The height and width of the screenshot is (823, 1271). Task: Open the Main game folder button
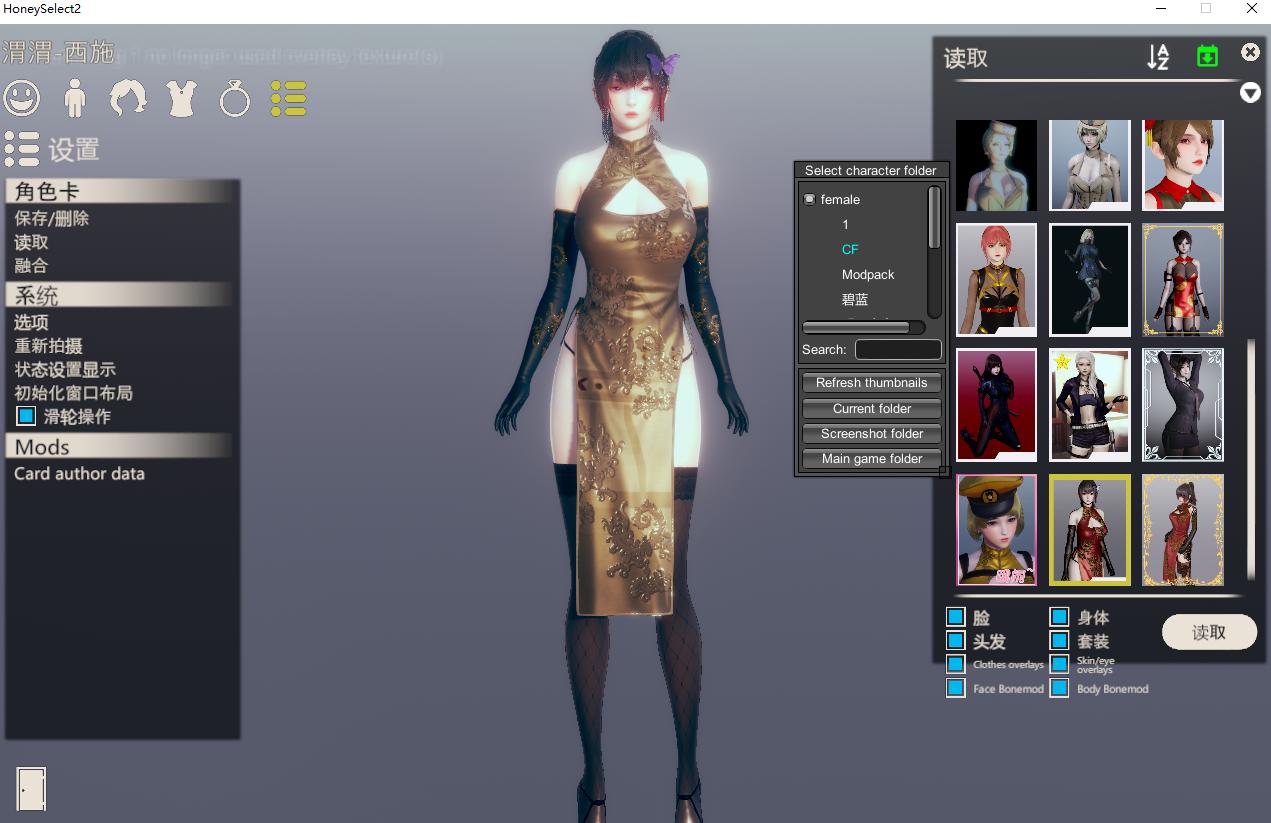(x=871, y=458)
